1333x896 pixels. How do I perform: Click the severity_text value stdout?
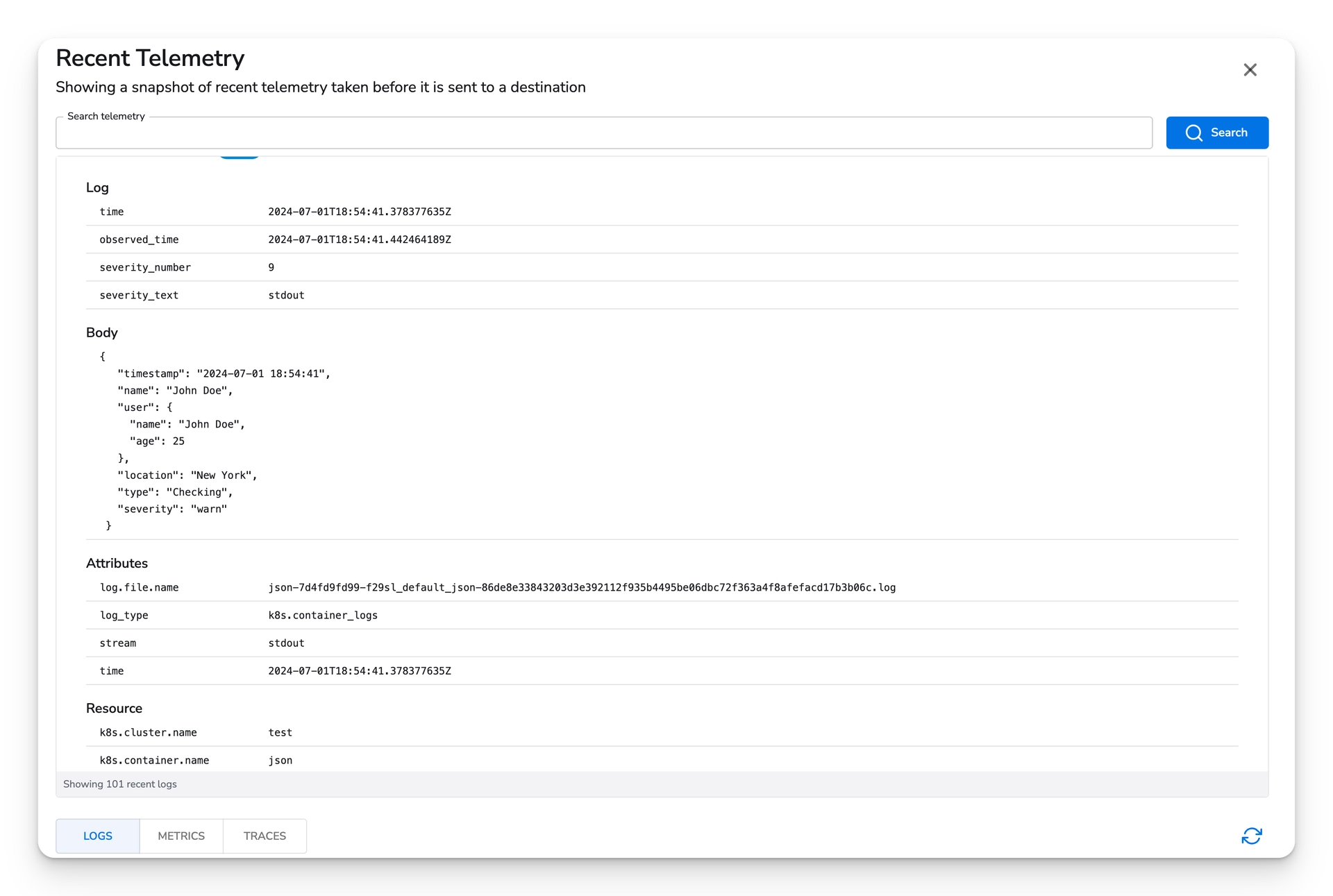pyautogui.click(x=286, y=295)
